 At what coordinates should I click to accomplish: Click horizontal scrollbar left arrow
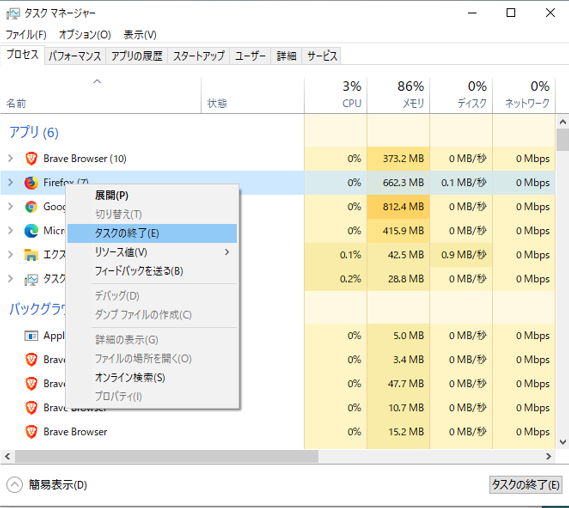pyautogui.click(x=7, y=456)
